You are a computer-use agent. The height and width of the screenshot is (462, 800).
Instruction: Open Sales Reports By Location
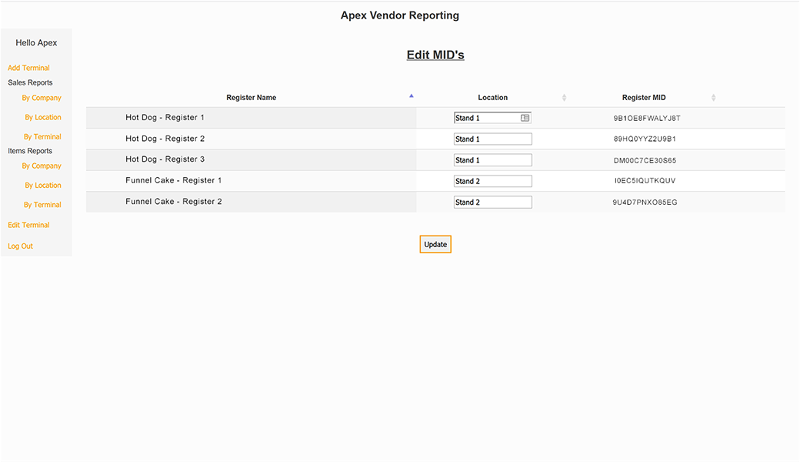point(43,117)
